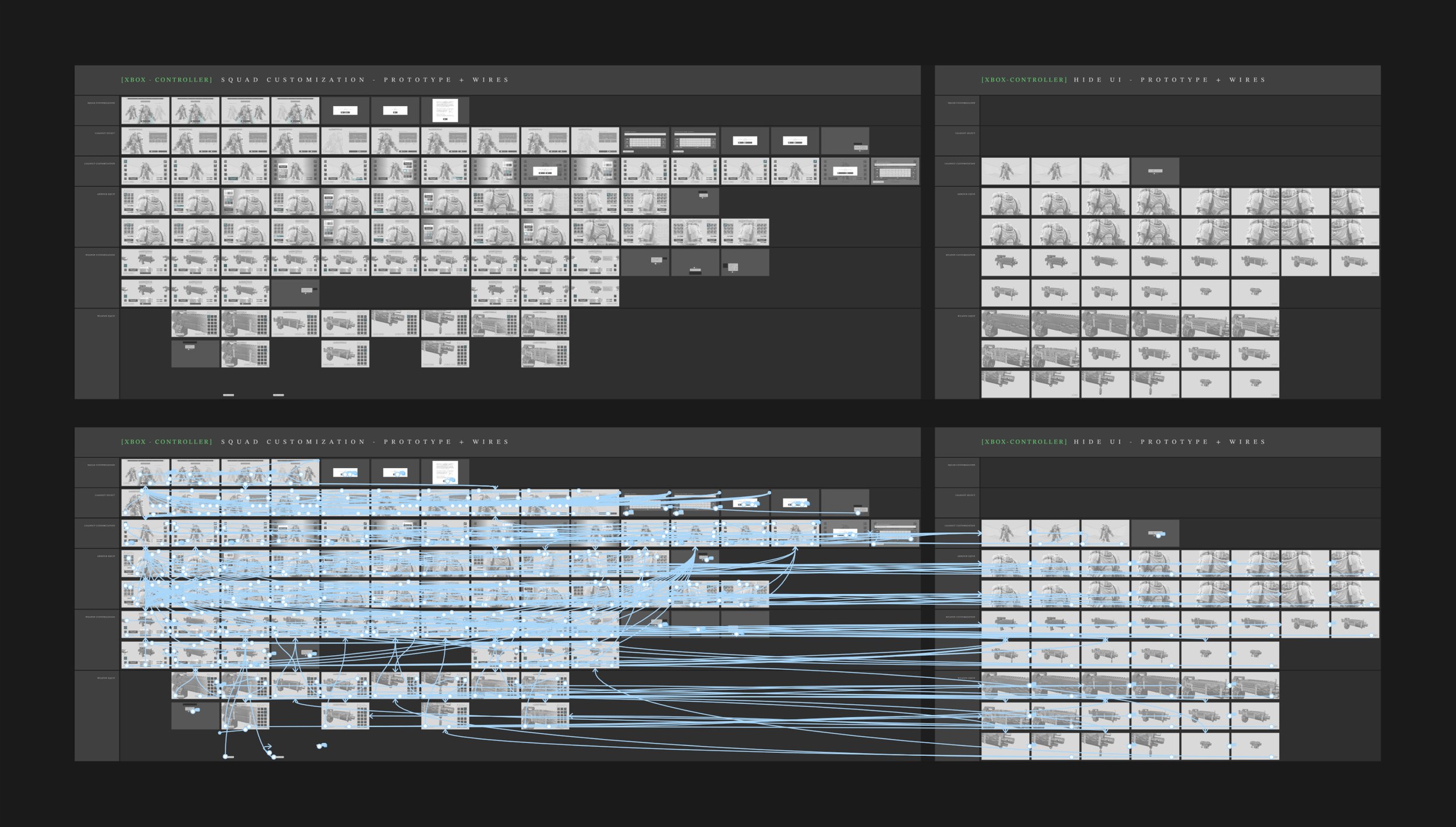The height and width of the screenshot is (827, 1456).
Task: Click Weapon Equip row label on unwired squad board
Action: pos(105,316)
